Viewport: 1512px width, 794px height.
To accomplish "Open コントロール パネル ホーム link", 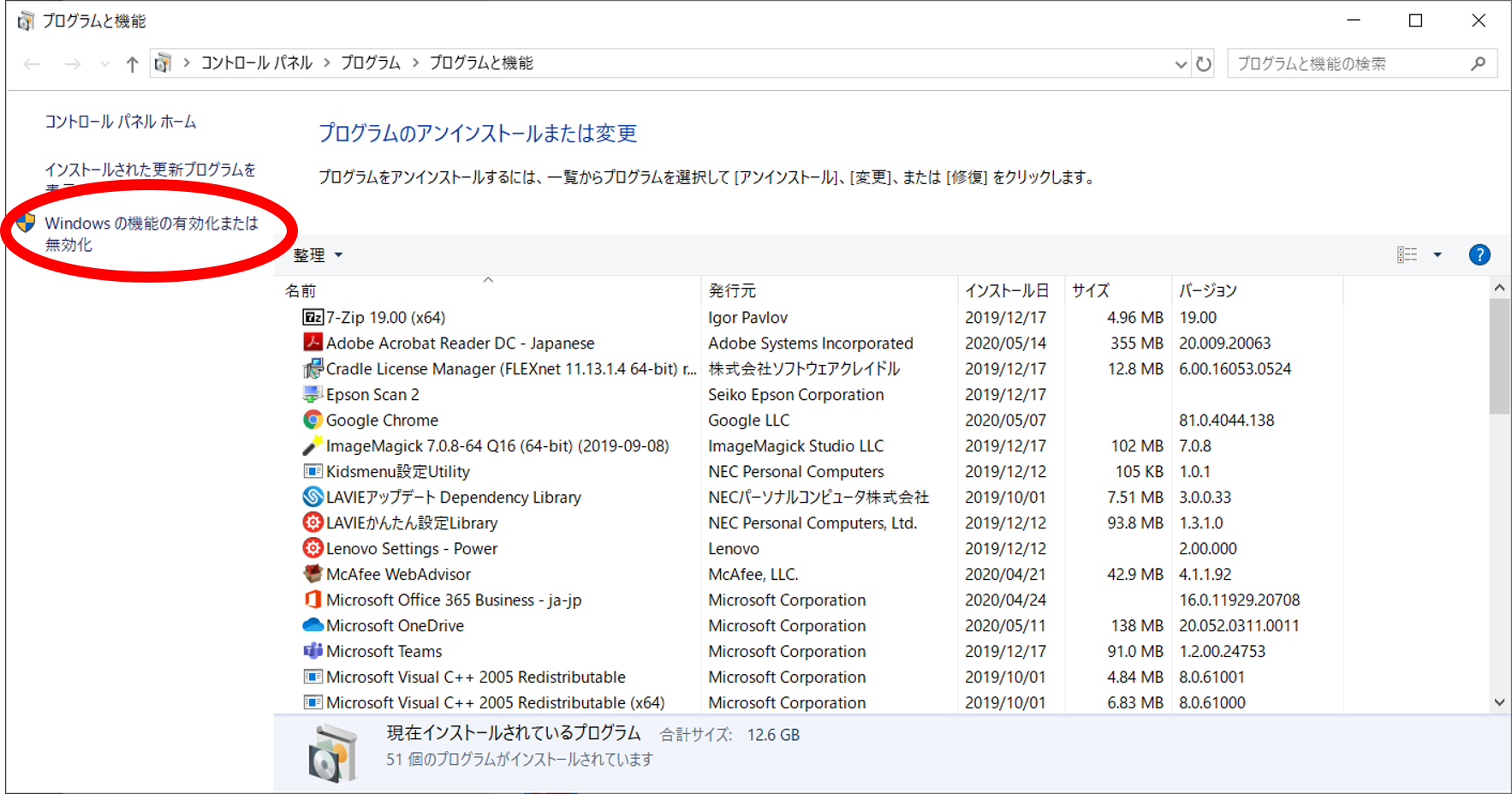I will (x=121, y=122).
